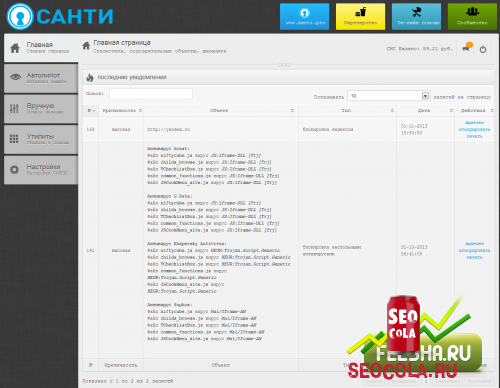
Task: Click the notifications icon with orange badge
Action: click(466, 48)
